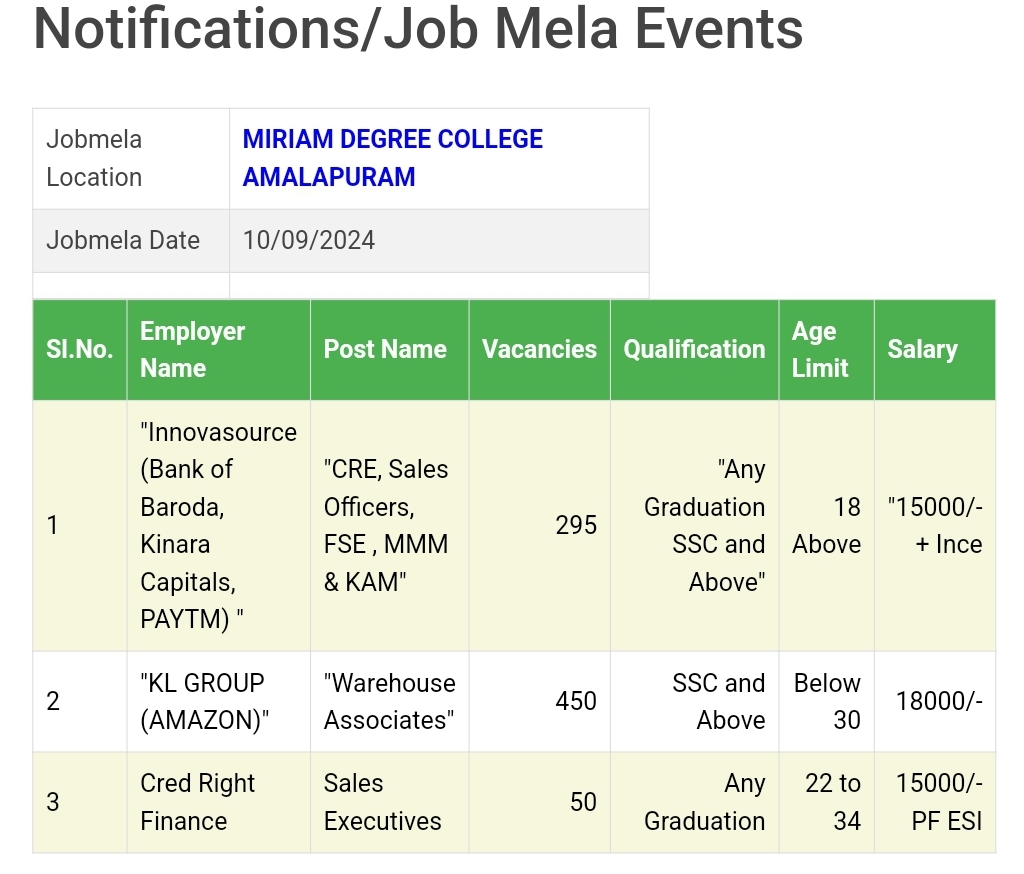This screenshot has width=1024, height=874.
Task: Select KL GROUP's SSC and Above cell
Action: pos(694,702)
